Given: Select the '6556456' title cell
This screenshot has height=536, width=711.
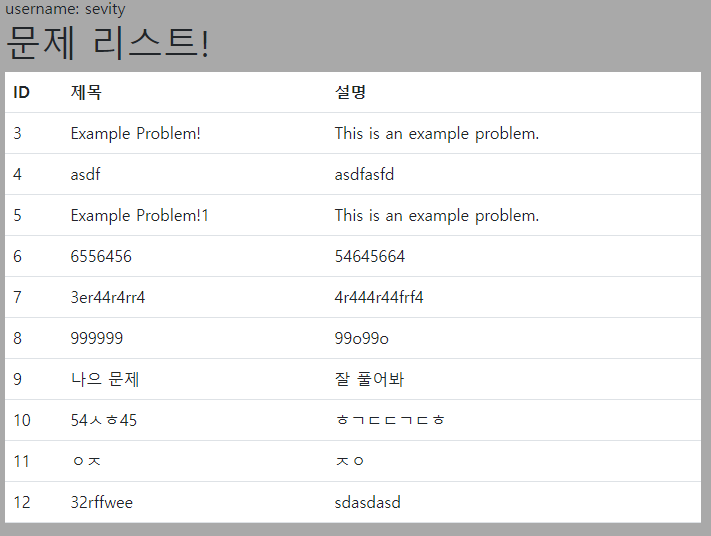Looking at the screenshot, I should (x=101, y=256).
